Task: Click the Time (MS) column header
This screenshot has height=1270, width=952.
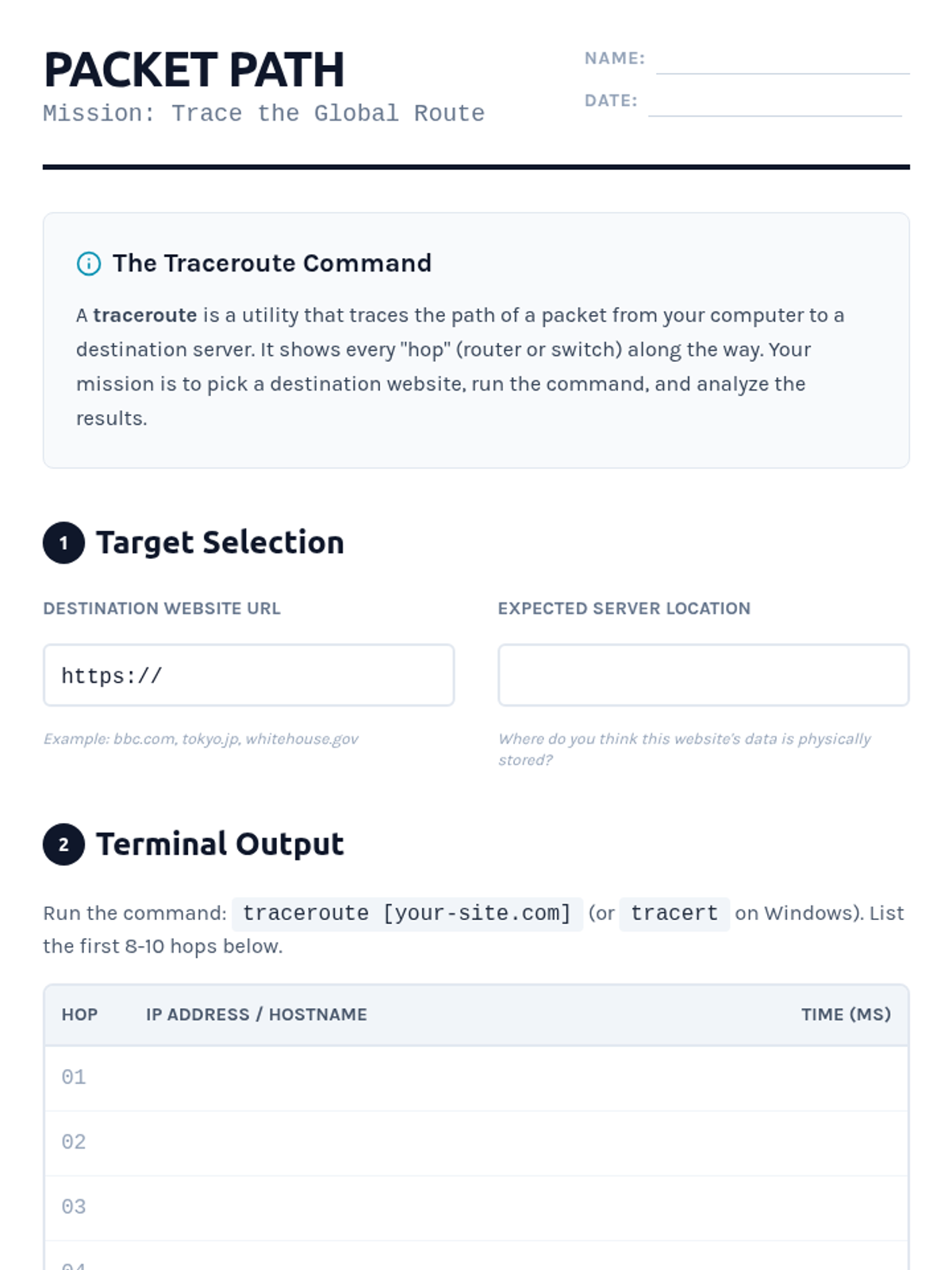Action: pos(846,1014)
